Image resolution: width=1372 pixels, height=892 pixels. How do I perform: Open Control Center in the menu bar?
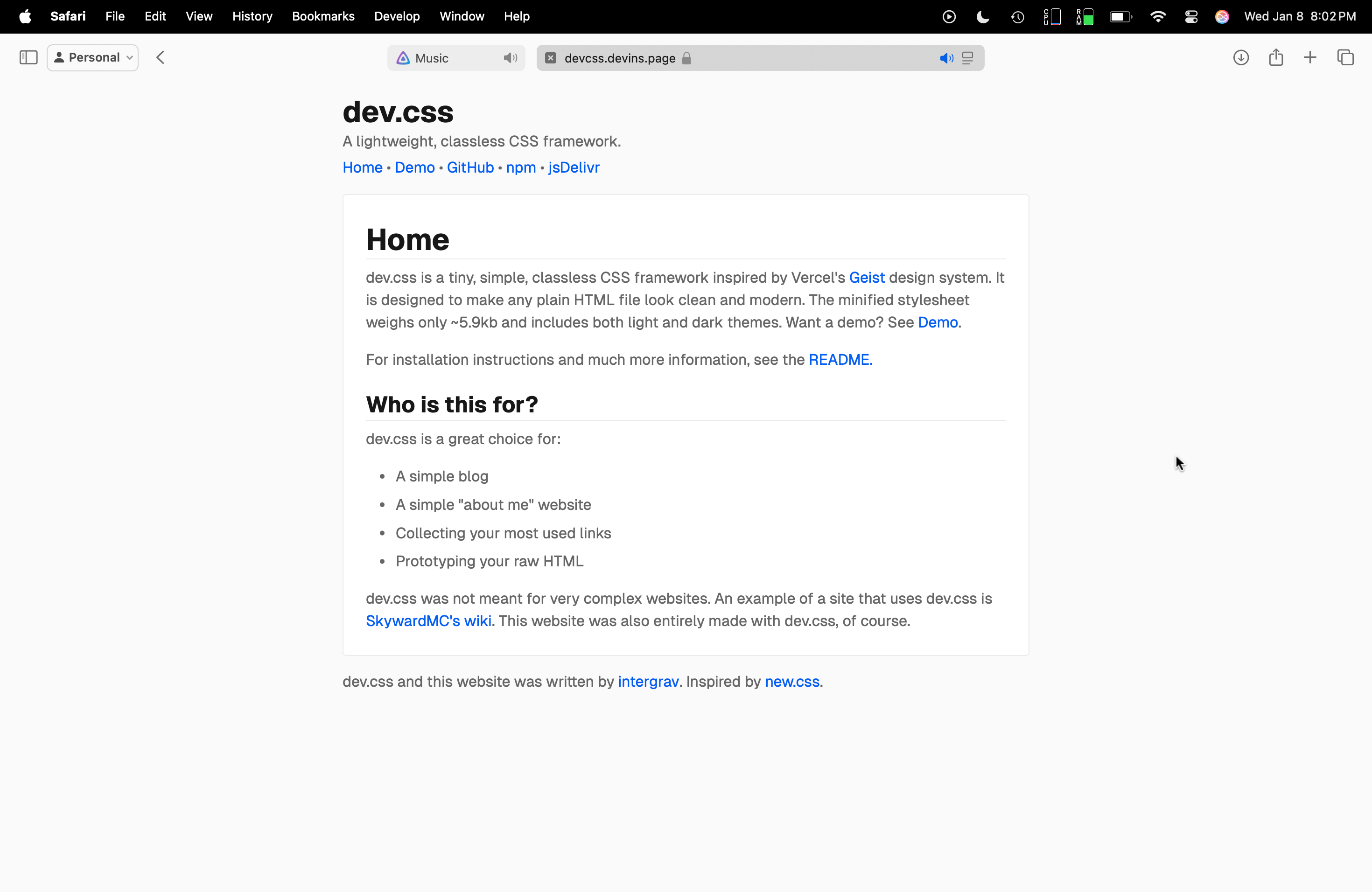(1191, 16)
